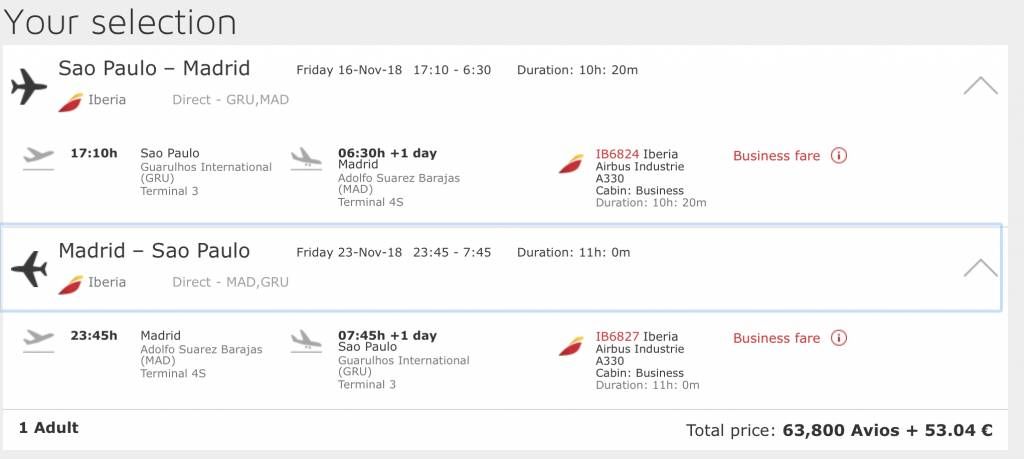This screenshot has width=1024, height=459.
Task: Click the return Business fare link
Action: click(776, 338)
